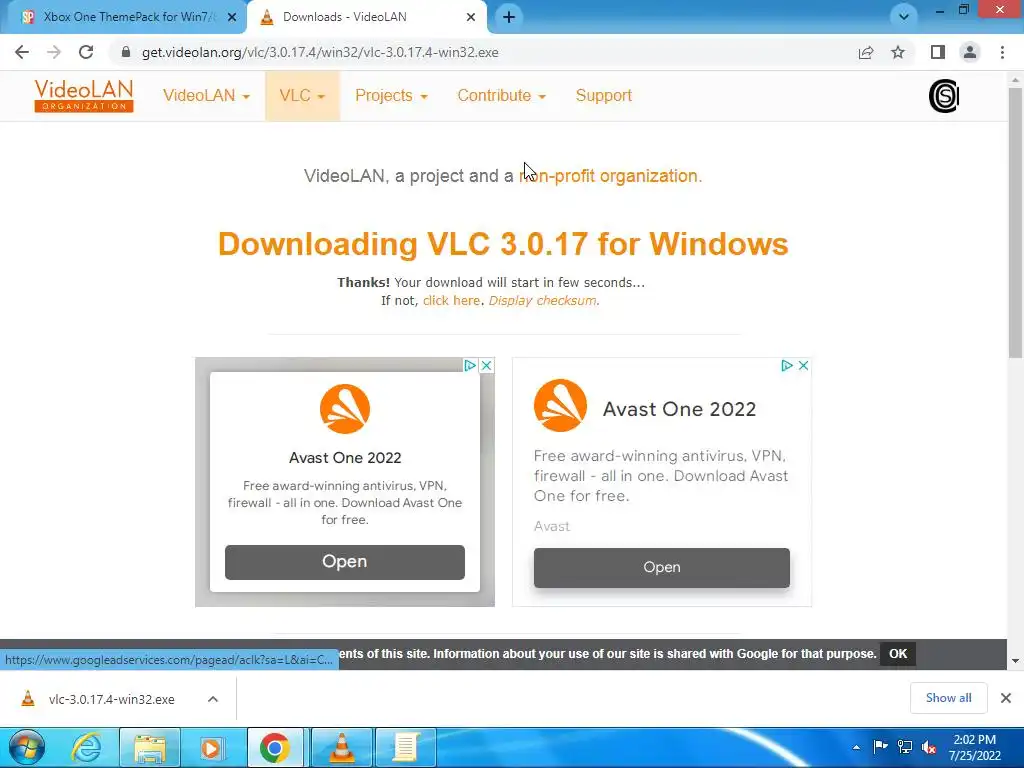Accept the cookie notice with OK
1024x768 pixels.
click(x=898, y=654)
